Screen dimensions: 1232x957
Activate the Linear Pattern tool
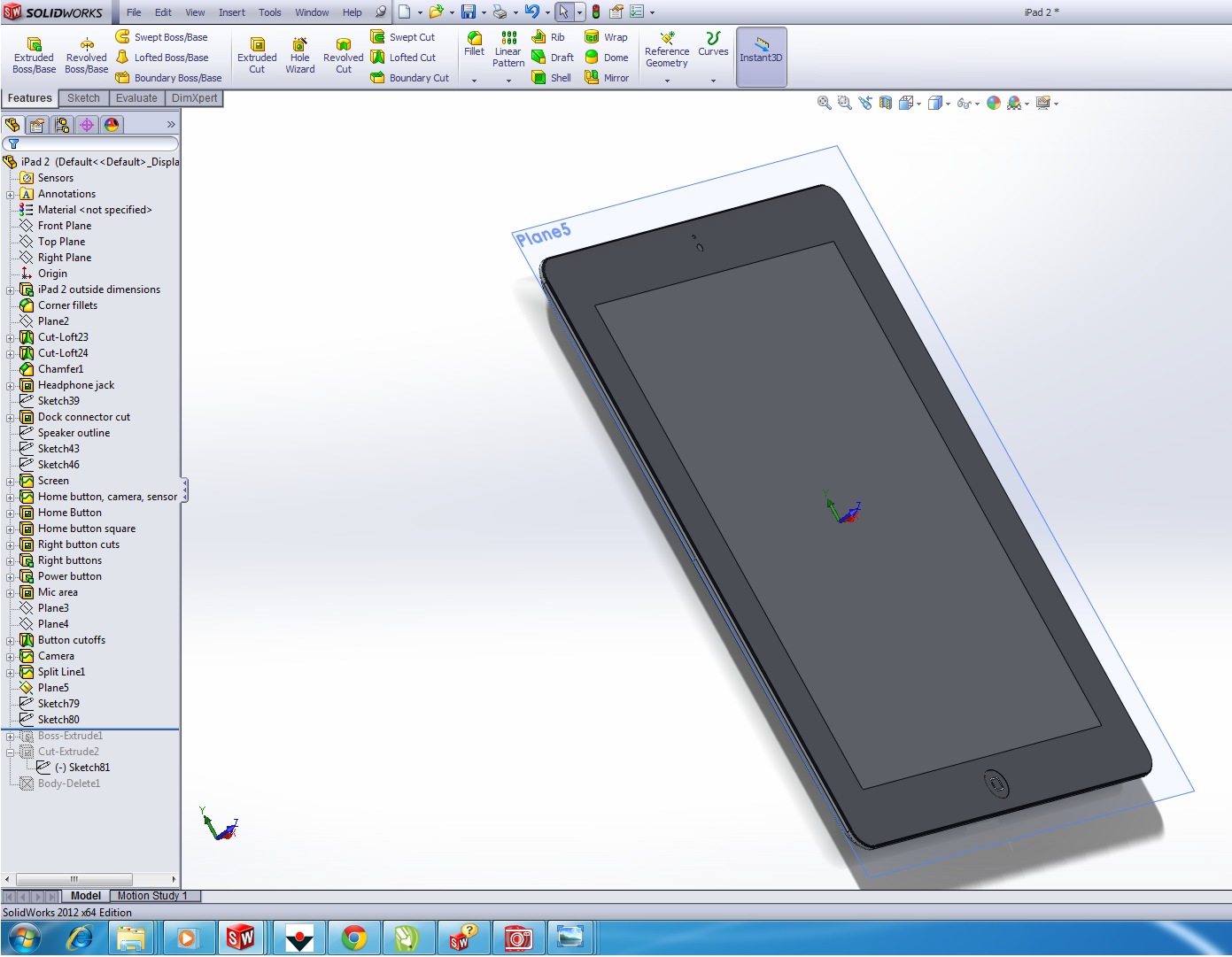508,49
